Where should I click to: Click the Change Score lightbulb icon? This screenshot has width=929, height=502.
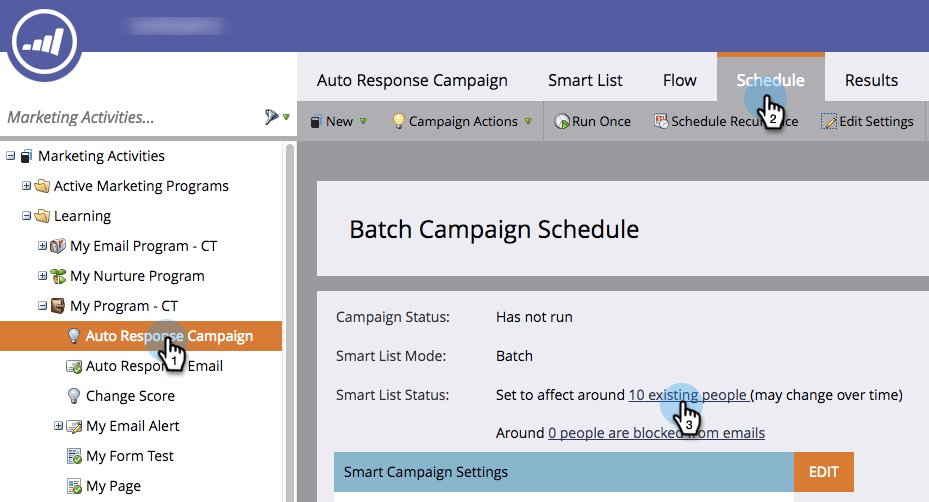point(73,396)
